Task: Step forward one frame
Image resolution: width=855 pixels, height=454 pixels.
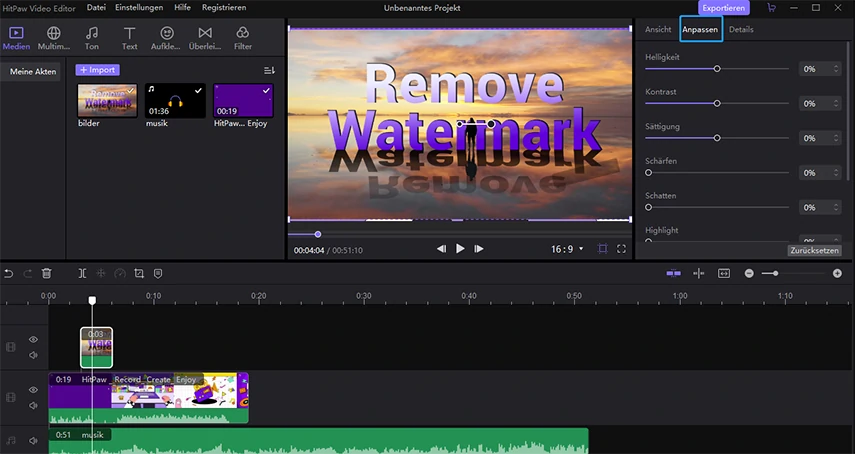Action: (479, 249)
